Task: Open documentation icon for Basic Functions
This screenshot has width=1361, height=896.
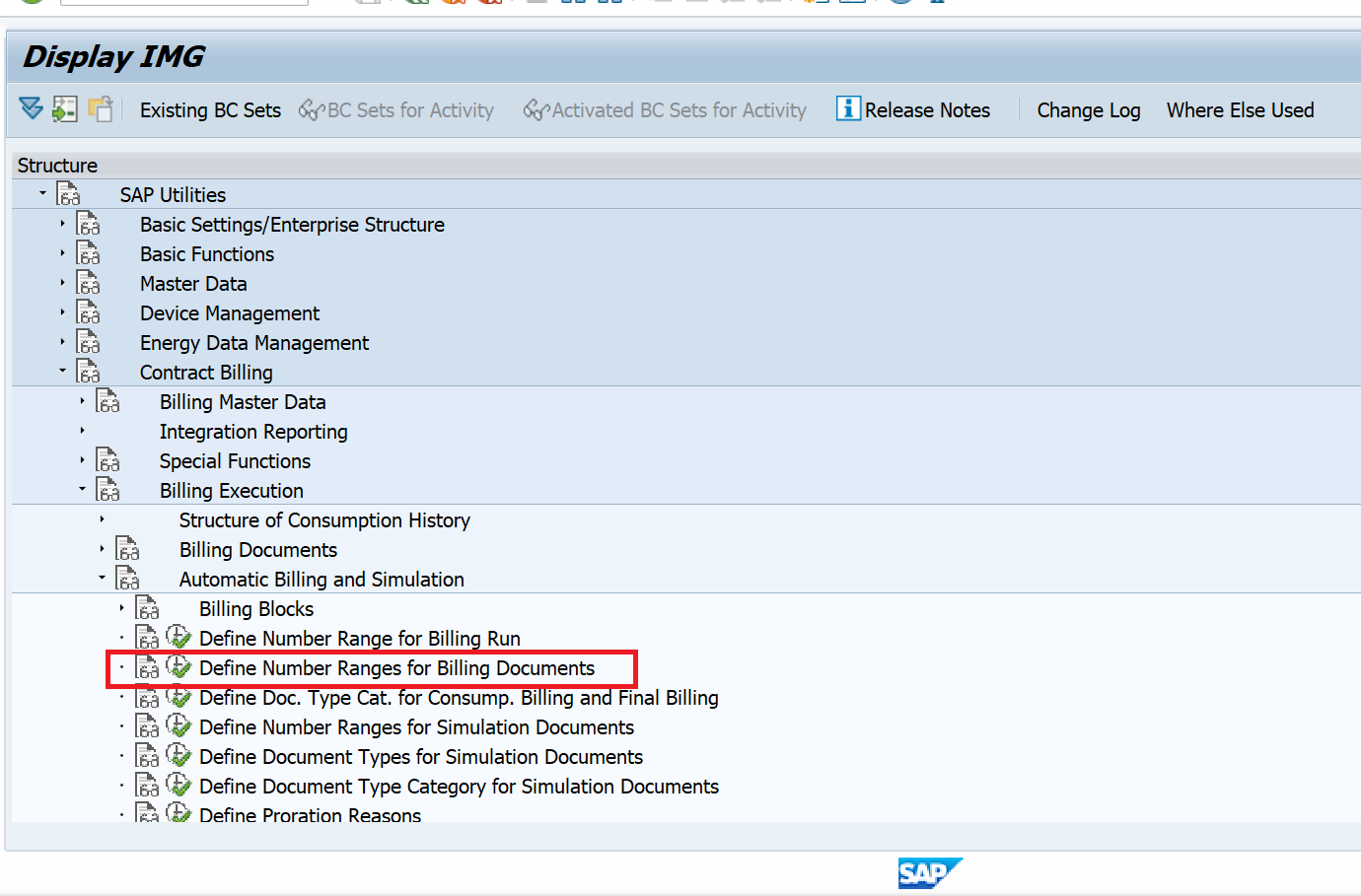Action: [88, 253]
